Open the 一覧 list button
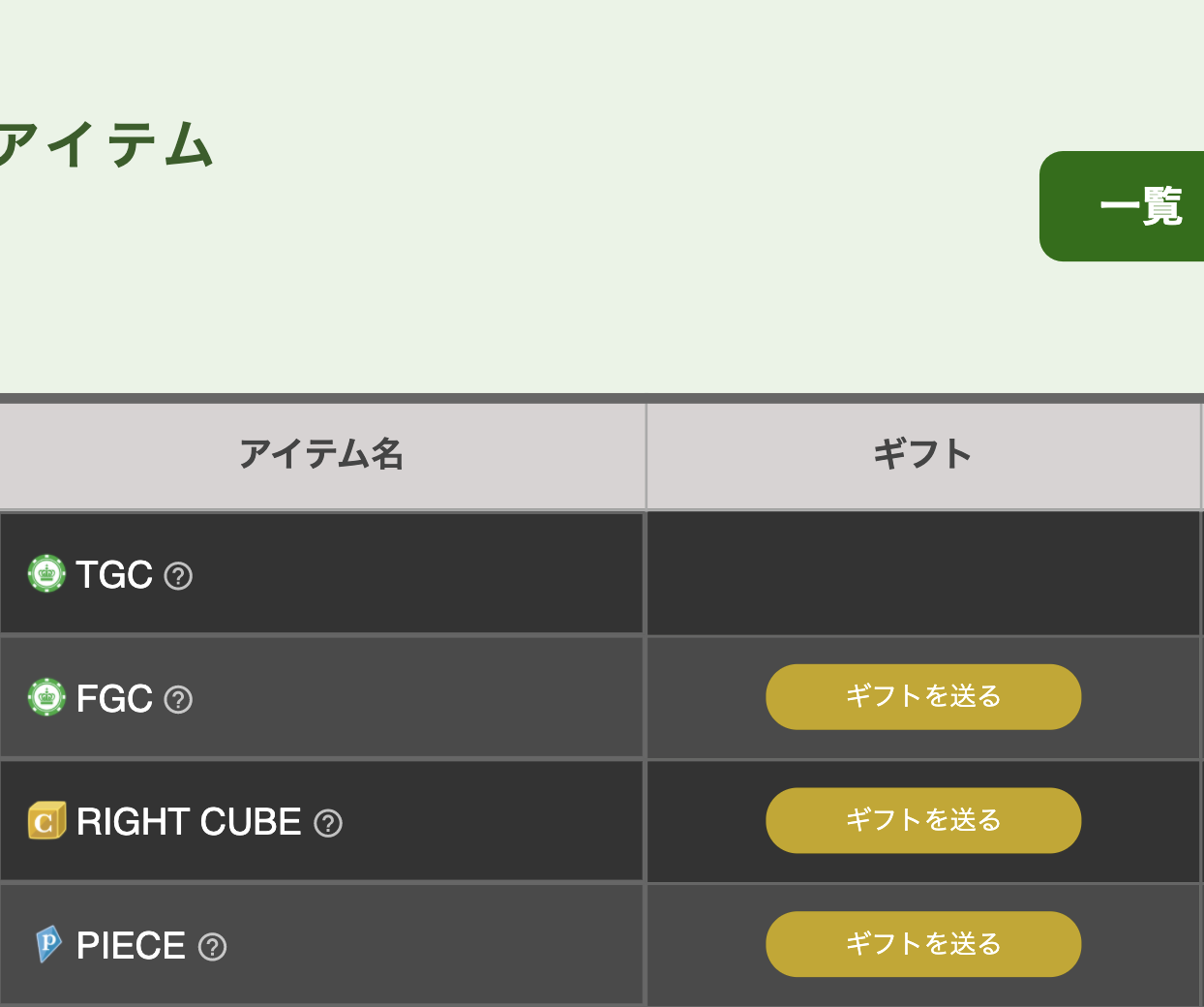The width and height of the screenshot is (1204, 1007). 1122,206
